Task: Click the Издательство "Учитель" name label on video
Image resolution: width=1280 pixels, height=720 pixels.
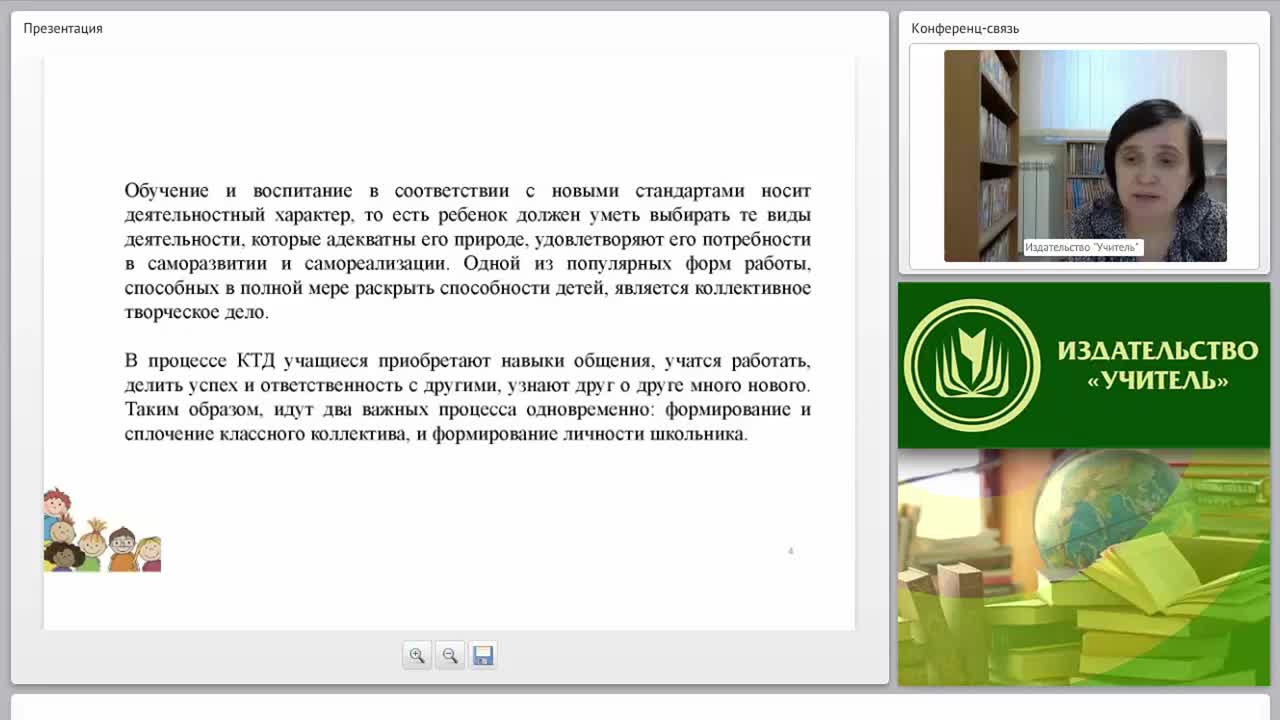Action: point(1083,247)
